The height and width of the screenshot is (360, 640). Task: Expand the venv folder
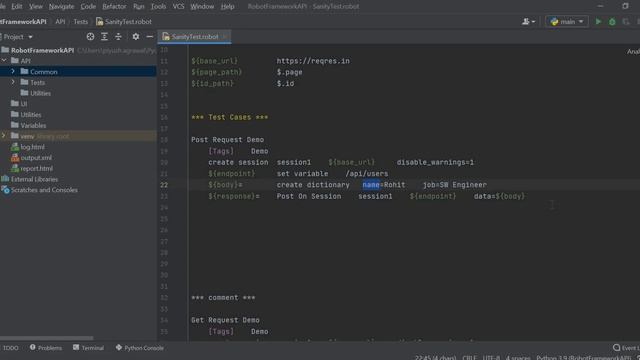4,136
